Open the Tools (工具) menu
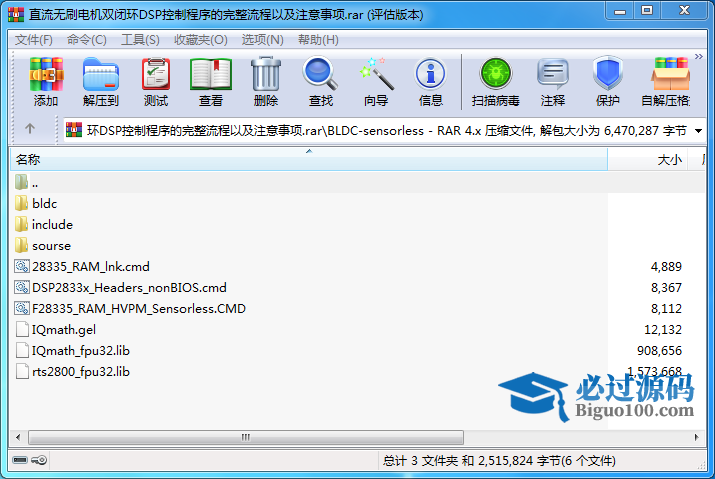The width and height of the screenshot is (715, 479). (x=140, y=40)
